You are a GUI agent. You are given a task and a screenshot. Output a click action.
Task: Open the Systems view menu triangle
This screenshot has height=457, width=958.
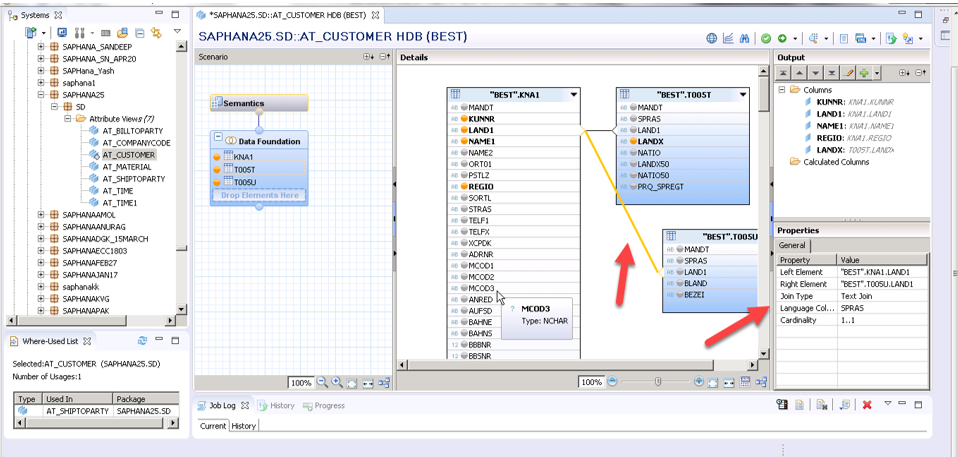(x=177, y=31)
